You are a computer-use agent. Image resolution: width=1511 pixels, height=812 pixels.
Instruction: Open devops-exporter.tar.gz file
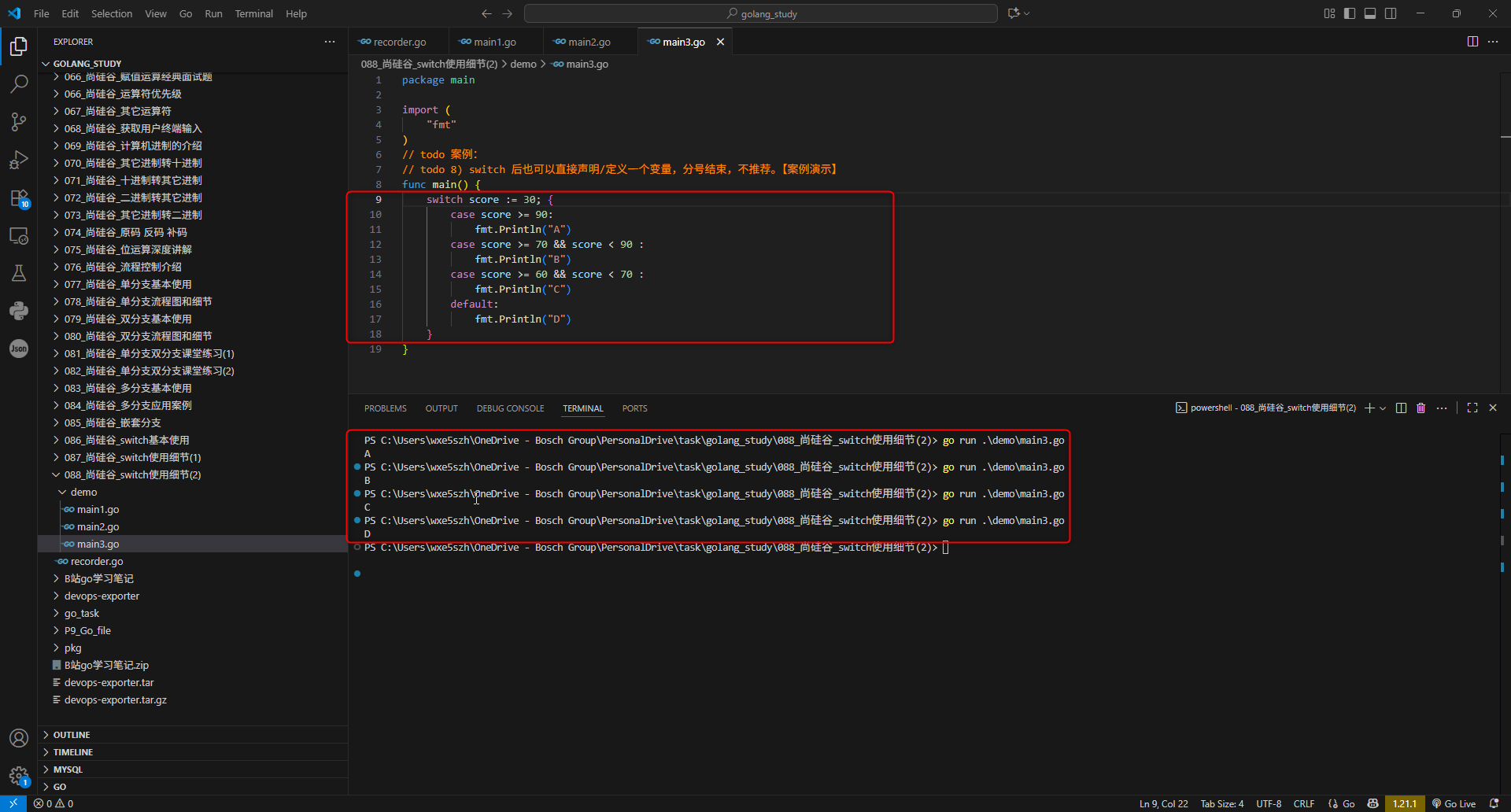[193, 699]
